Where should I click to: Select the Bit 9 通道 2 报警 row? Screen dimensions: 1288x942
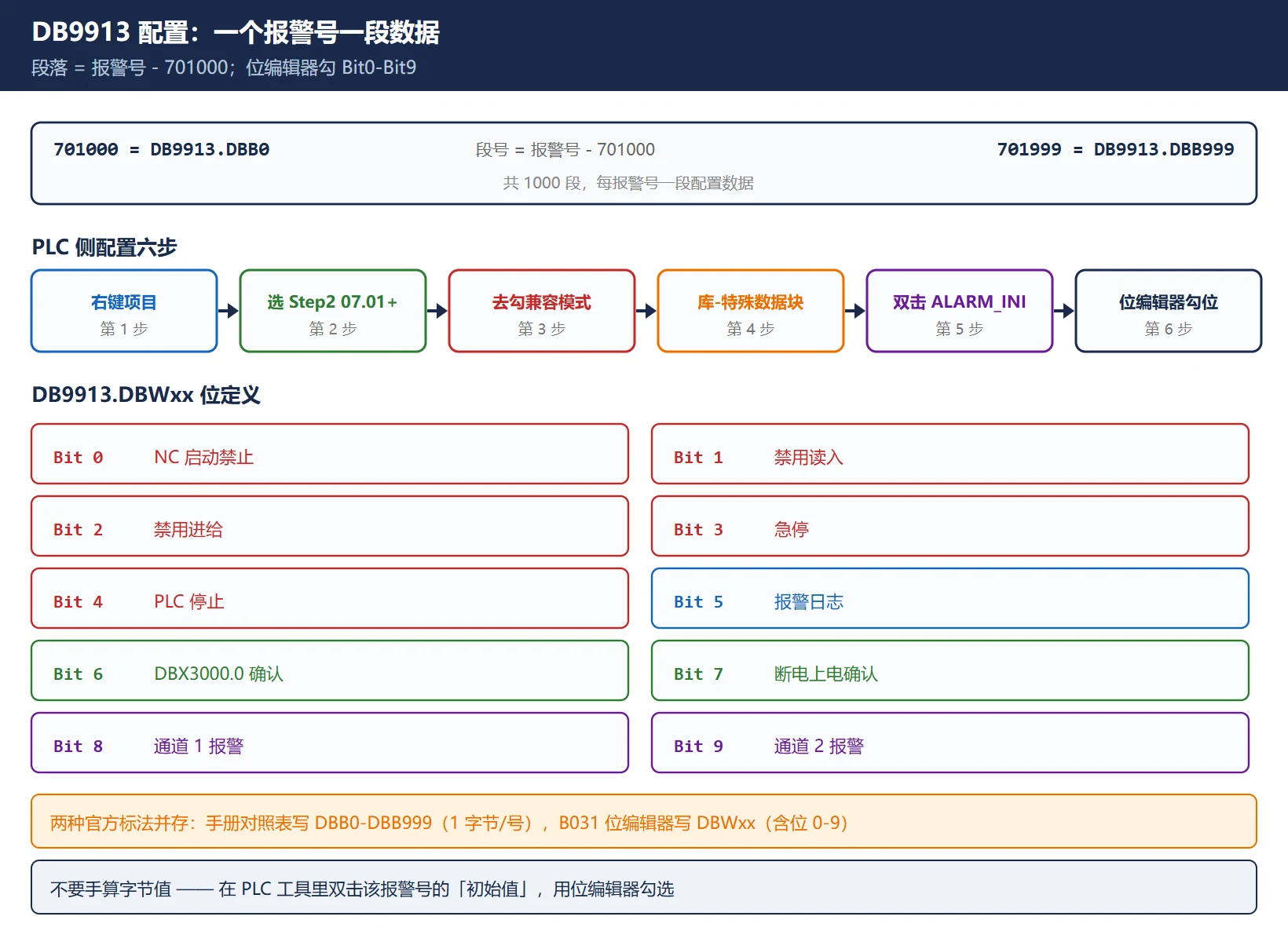pos(950,743)
